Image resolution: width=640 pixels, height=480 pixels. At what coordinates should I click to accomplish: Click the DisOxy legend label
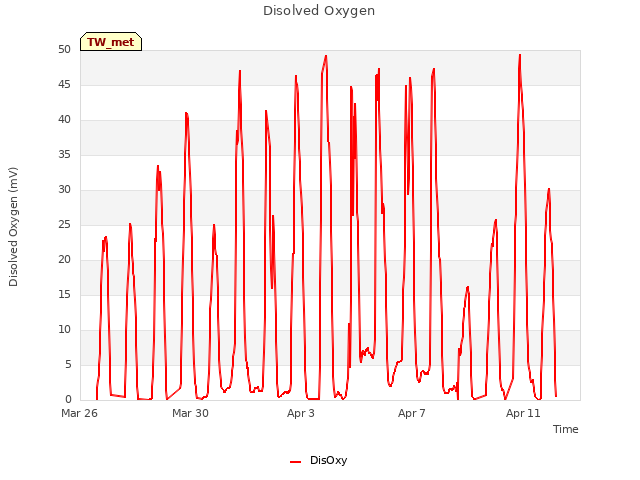329,460
